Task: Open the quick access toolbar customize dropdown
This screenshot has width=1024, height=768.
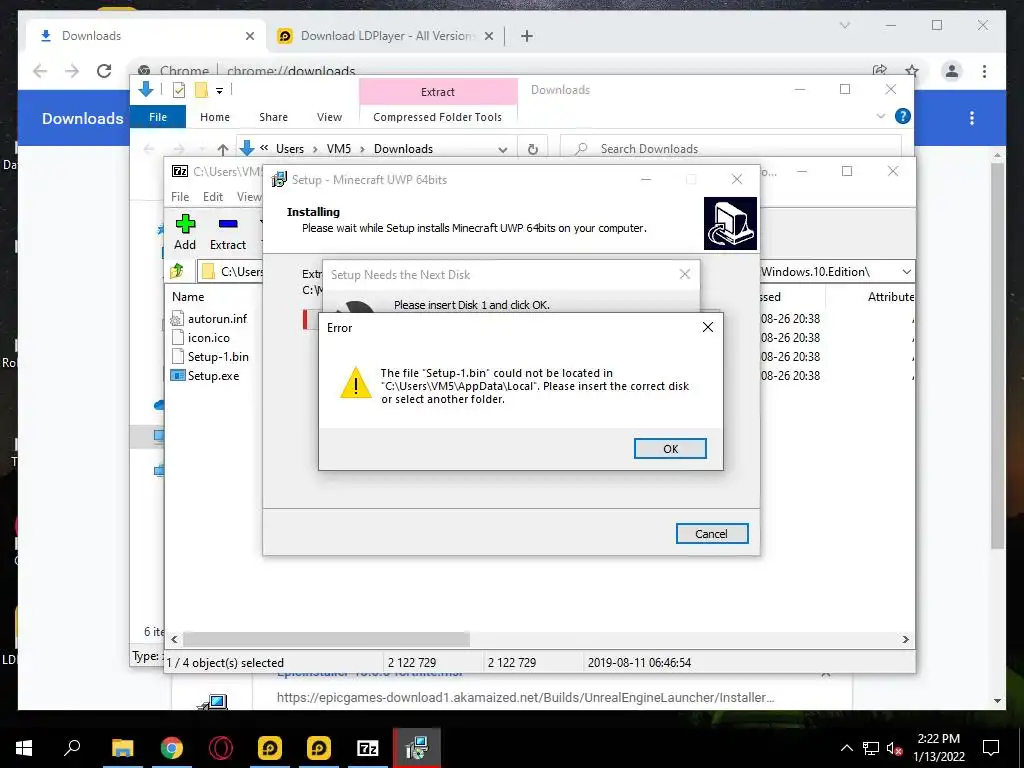Action: pyautogui.click(x=219, y=91)
